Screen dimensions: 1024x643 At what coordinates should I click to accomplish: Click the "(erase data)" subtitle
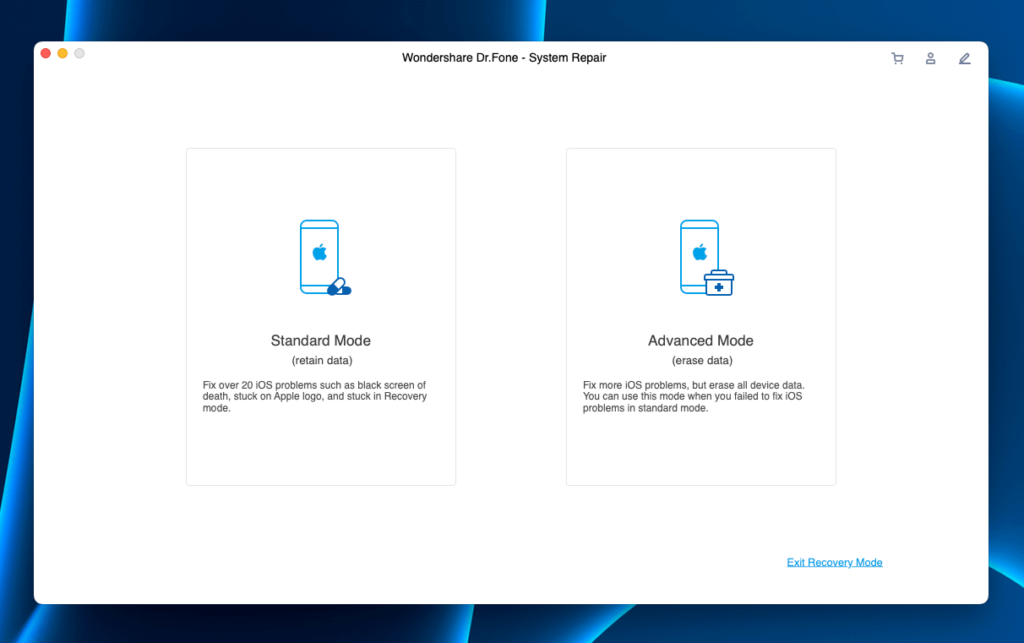(x=702, y=360)
